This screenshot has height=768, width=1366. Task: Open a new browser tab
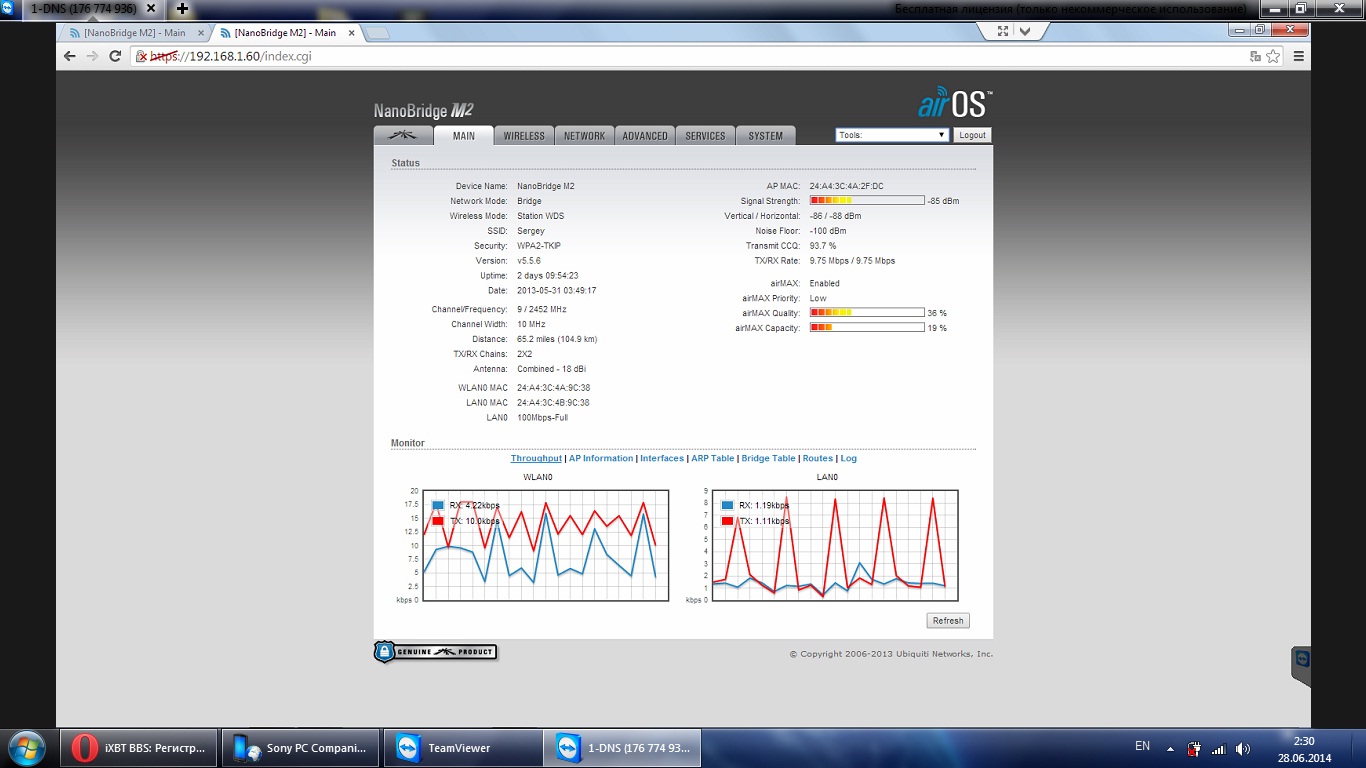(378, 33)
